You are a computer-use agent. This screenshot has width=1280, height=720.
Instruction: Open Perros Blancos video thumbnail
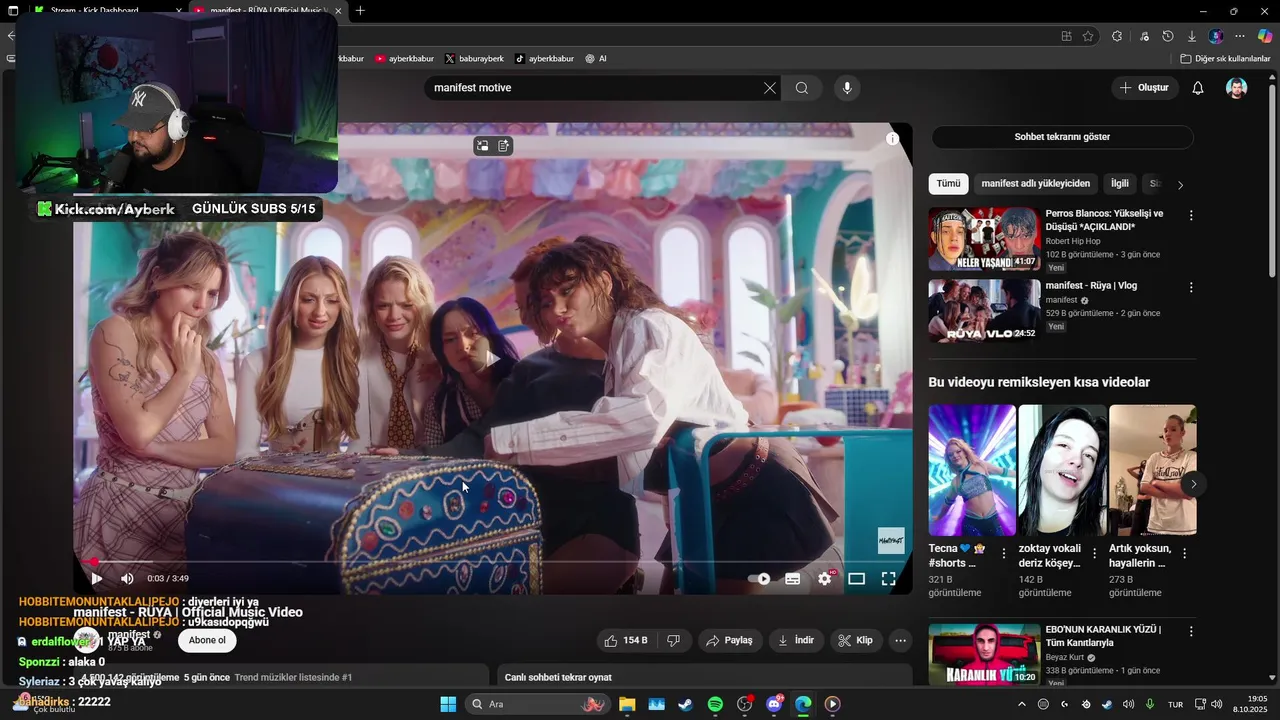pos(984,239)
